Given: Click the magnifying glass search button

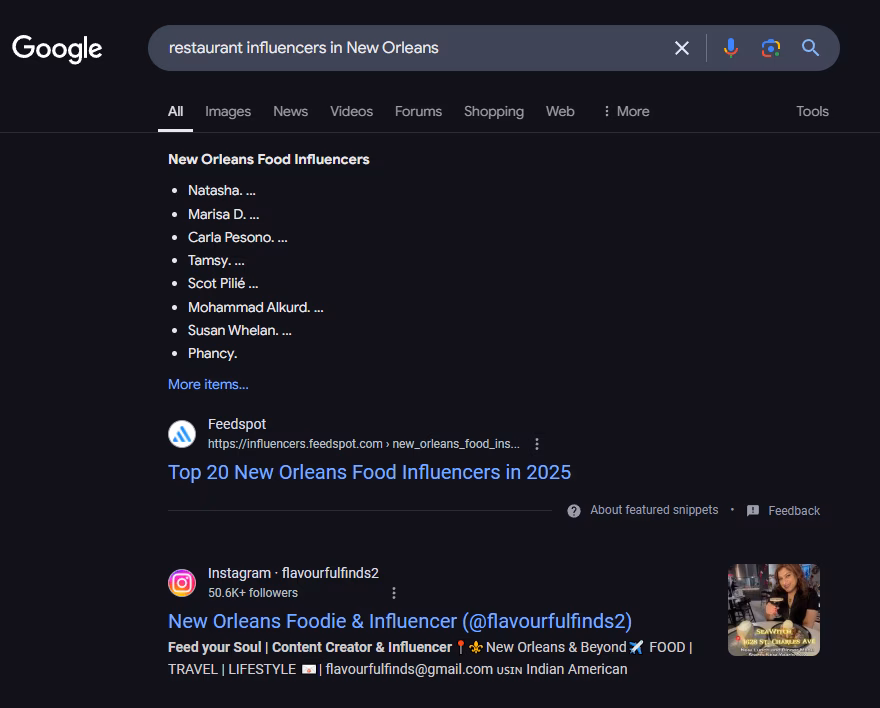Looking at the screenshot, I should (811, 48).
